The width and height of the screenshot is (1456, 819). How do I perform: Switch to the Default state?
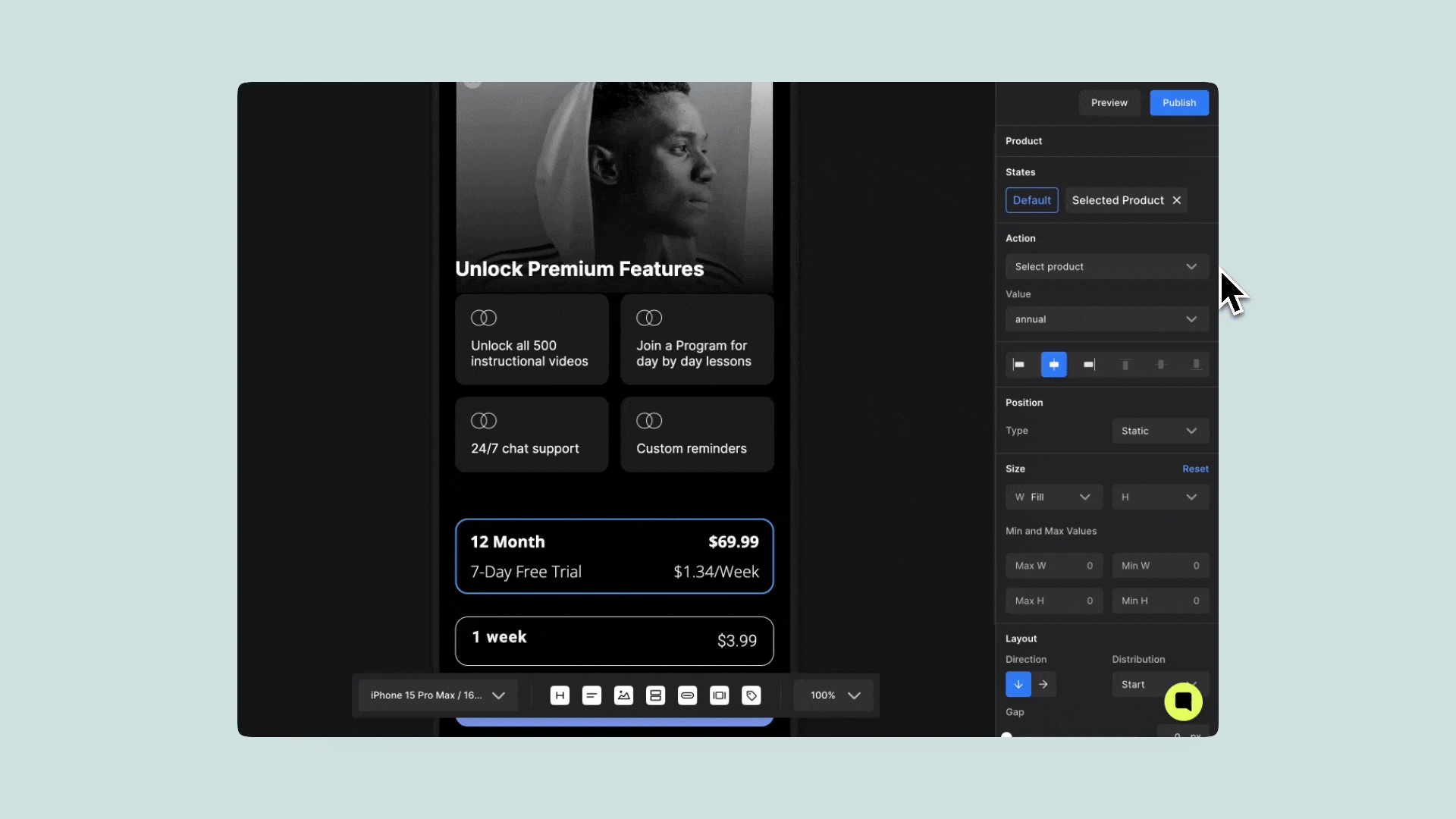[1031, 200]
